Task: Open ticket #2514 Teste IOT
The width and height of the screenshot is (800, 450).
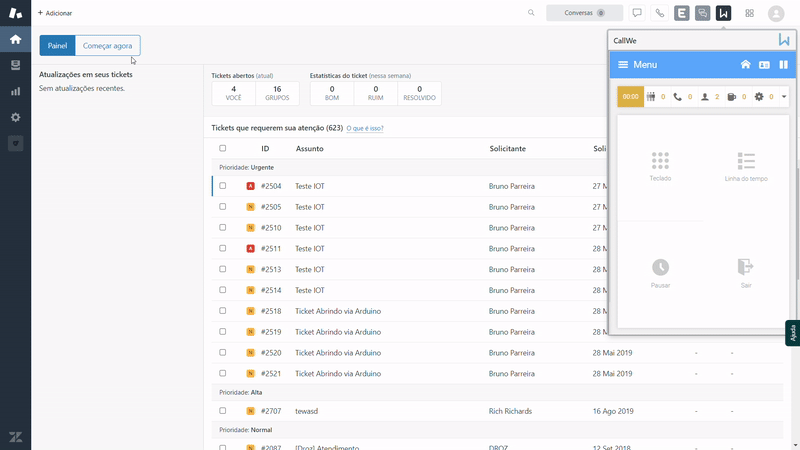Action: pos(310,290)
